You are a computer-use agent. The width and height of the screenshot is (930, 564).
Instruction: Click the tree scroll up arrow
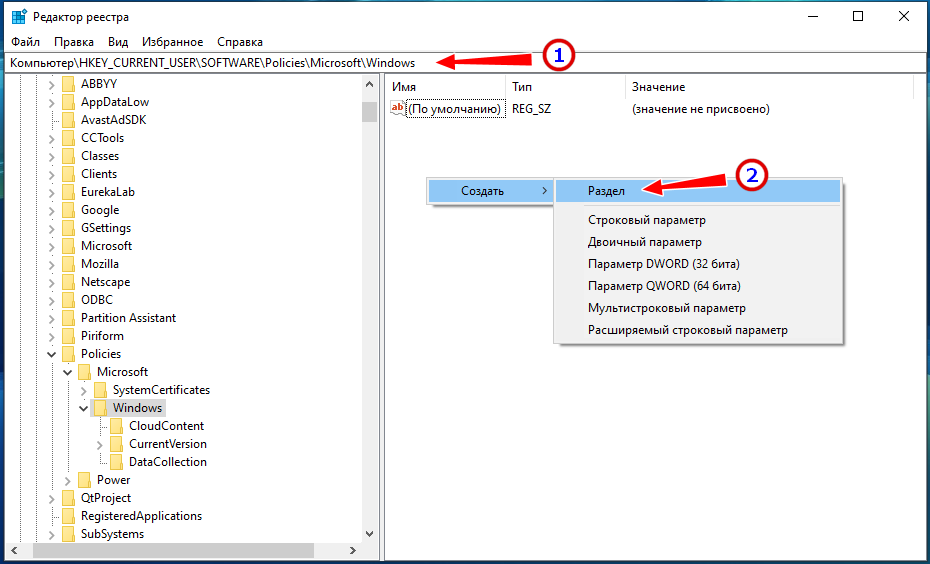point(370,84)
